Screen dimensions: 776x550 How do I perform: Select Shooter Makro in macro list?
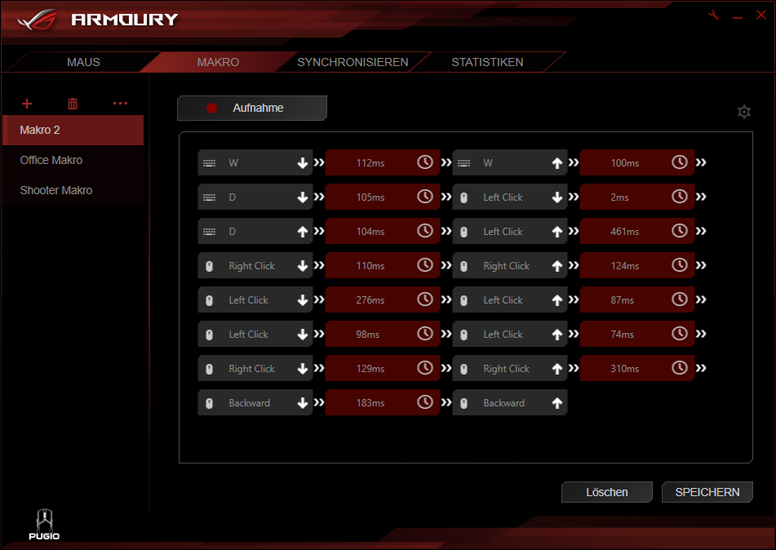coord(73,191)
